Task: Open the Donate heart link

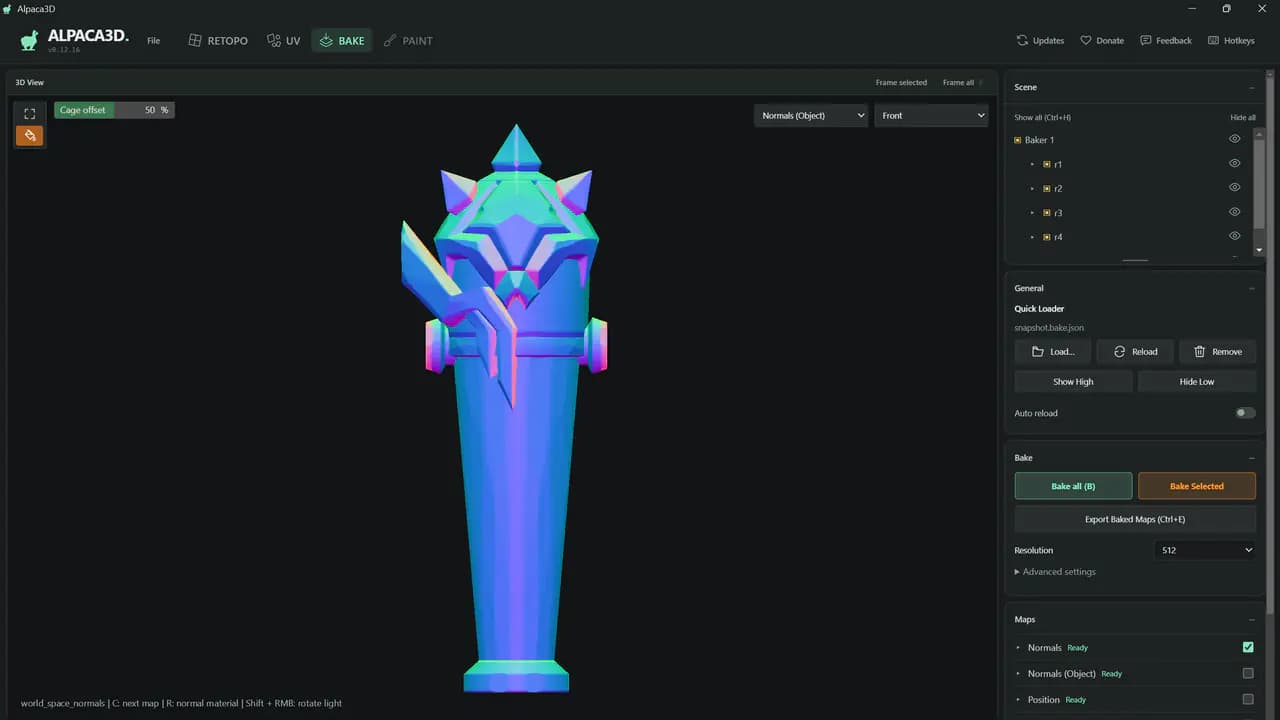Action: tap(1102, 41)
